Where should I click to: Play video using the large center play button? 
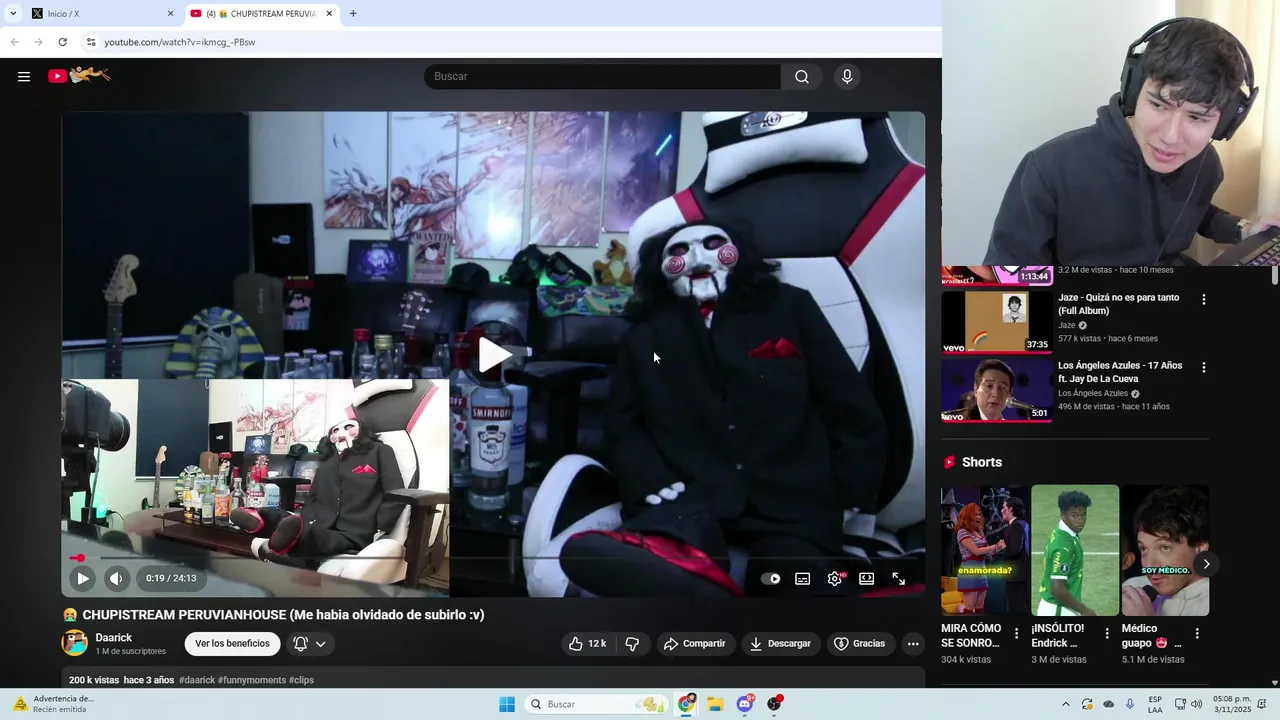coord(494,354)
